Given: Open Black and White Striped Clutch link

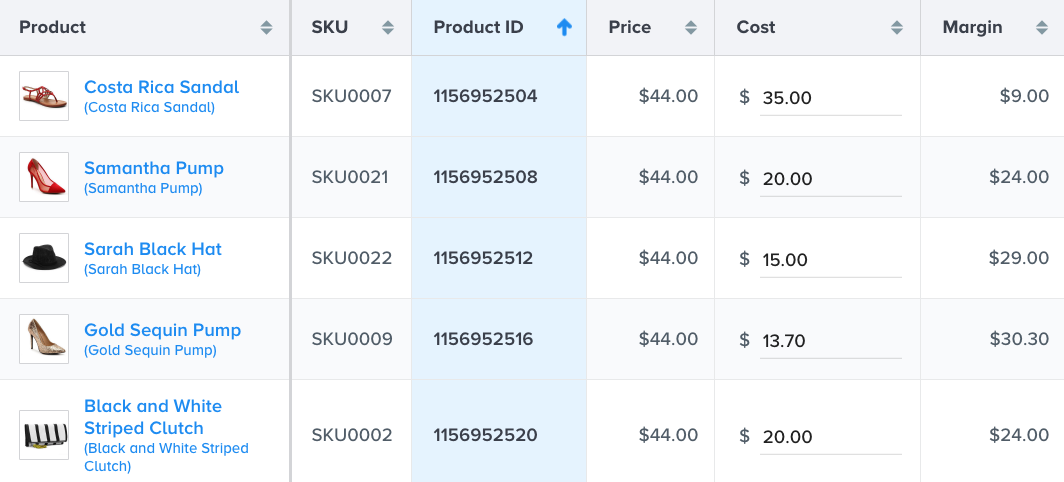Looking at the screenshot, I should pyautogui.click(x=153, y=417).
